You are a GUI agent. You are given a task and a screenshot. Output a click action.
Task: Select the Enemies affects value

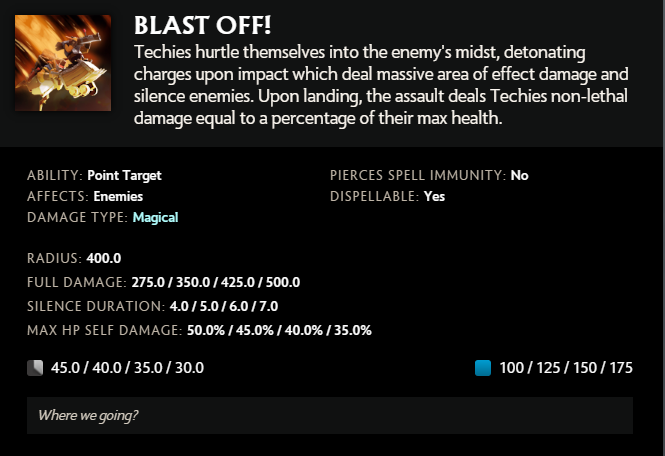[x=117, y=196]
